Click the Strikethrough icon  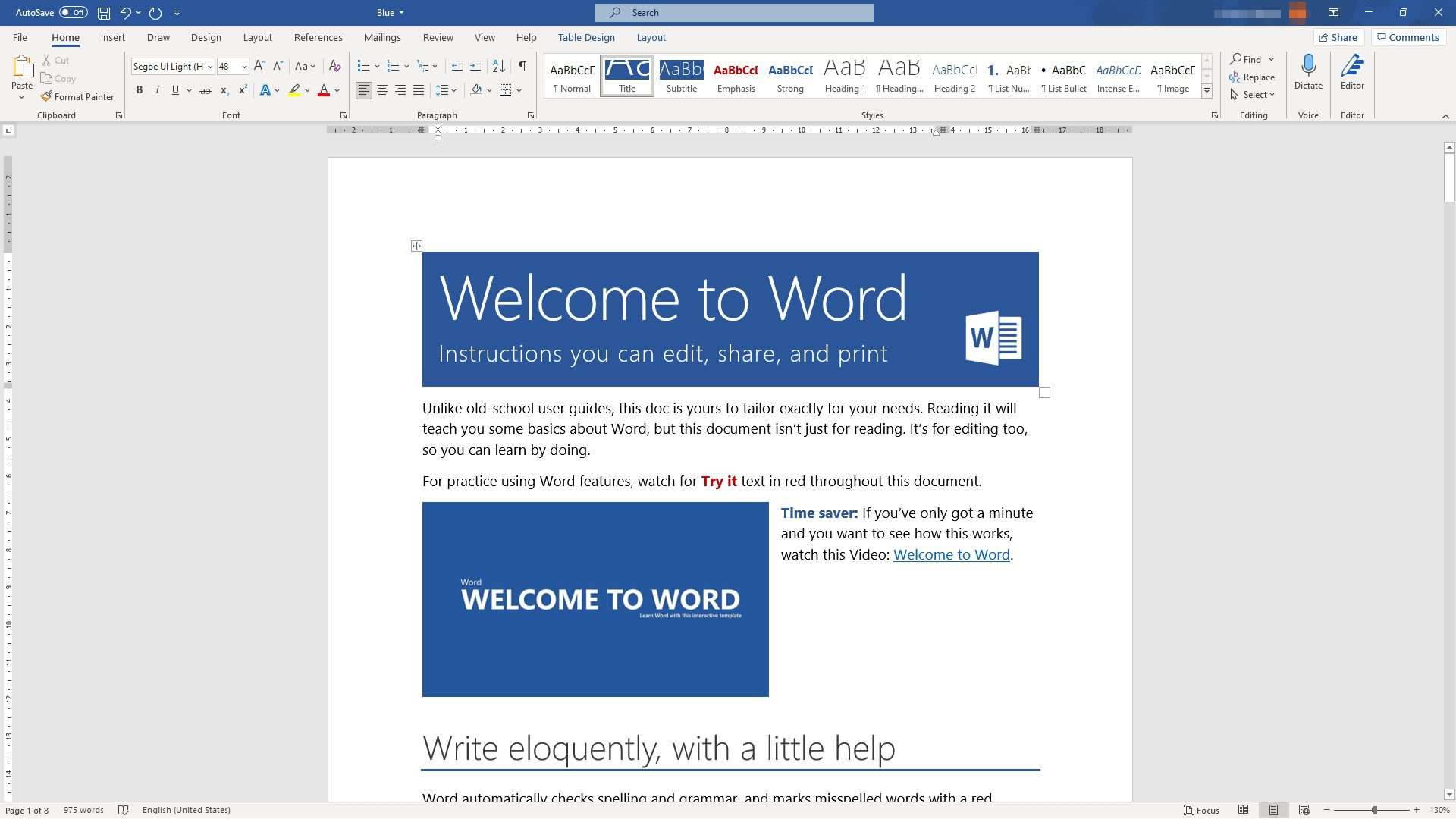(205, 90)
